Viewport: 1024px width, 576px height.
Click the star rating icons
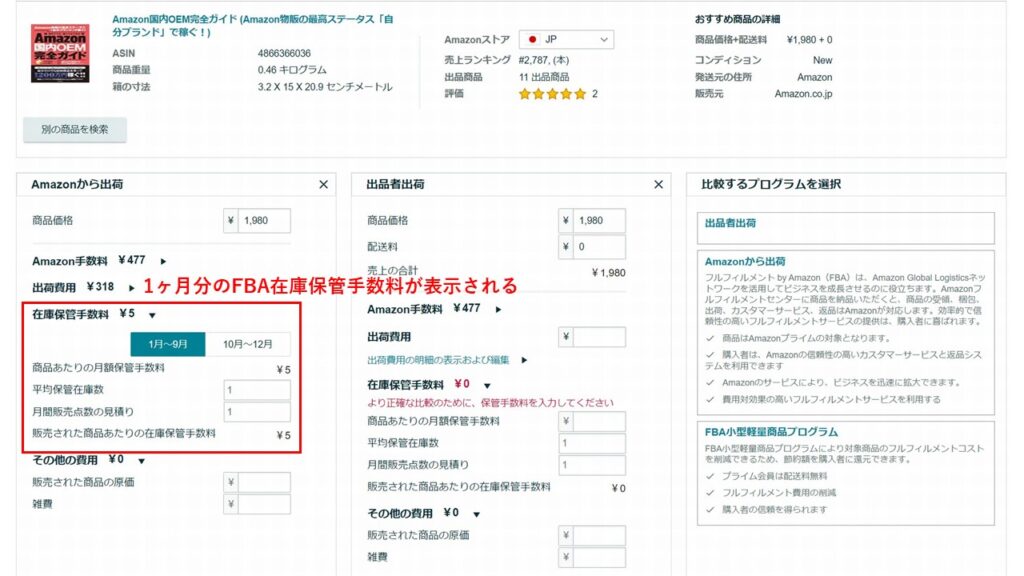552,94
